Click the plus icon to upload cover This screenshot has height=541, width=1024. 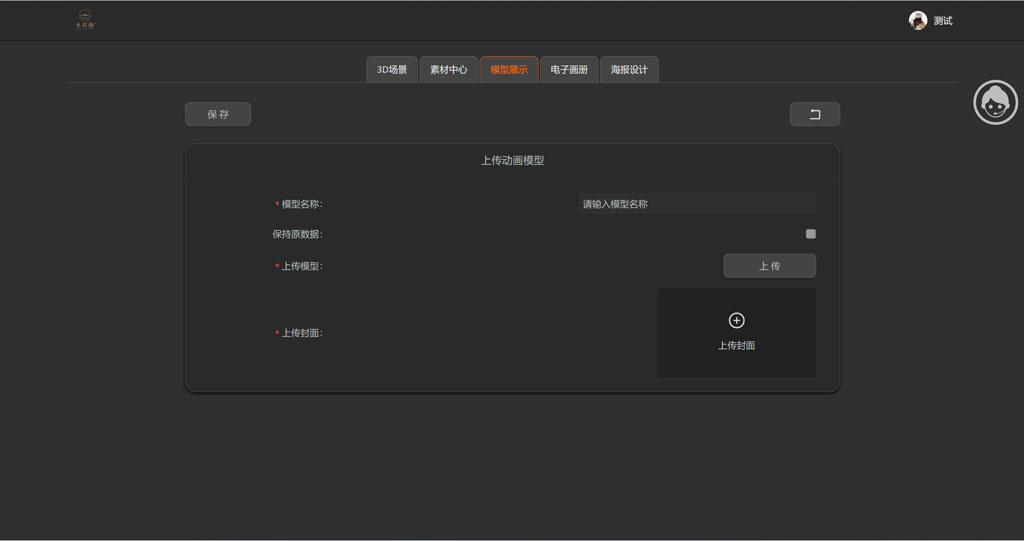[736, 320]
